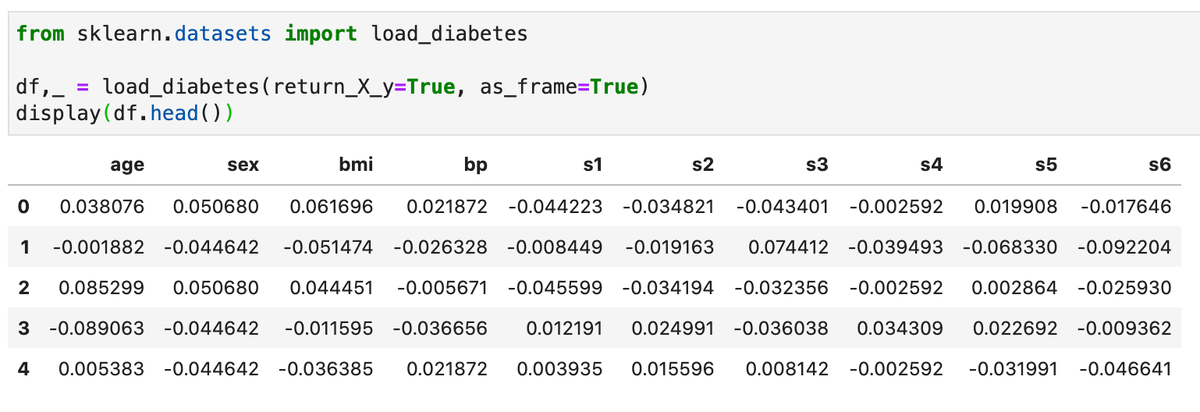Click the age value 0.038076

pos(102,208)
